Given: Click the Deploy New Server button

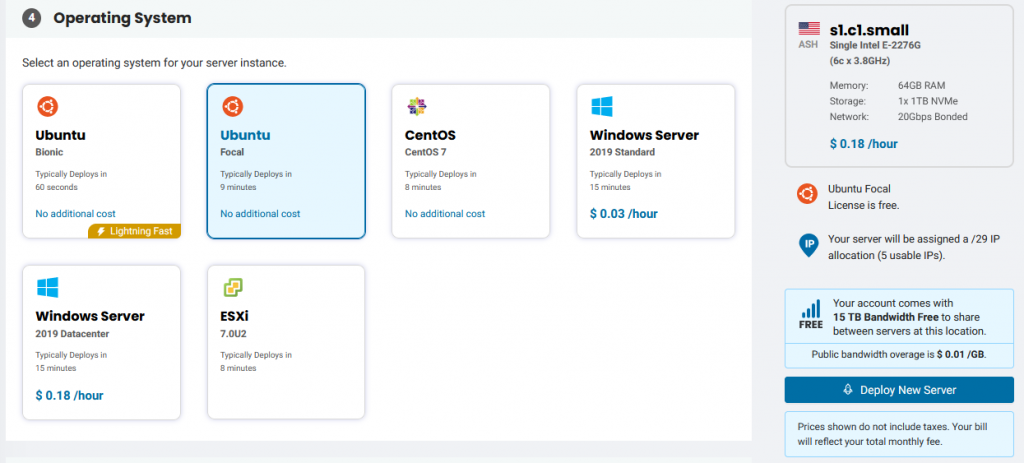Looking at the screenshot, I should [x=899, y=390].
